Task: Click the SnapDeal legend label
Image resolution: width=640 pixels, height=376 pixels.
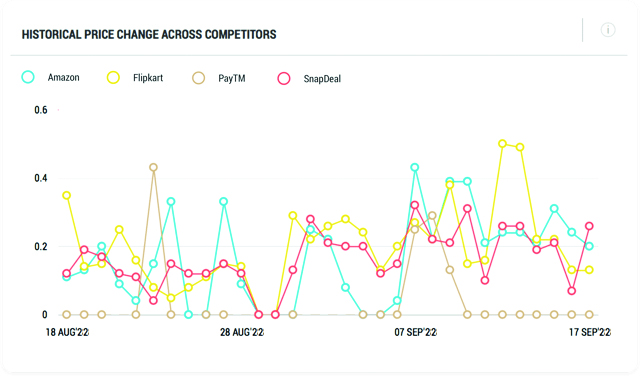Action: click(x=322, y=79)
